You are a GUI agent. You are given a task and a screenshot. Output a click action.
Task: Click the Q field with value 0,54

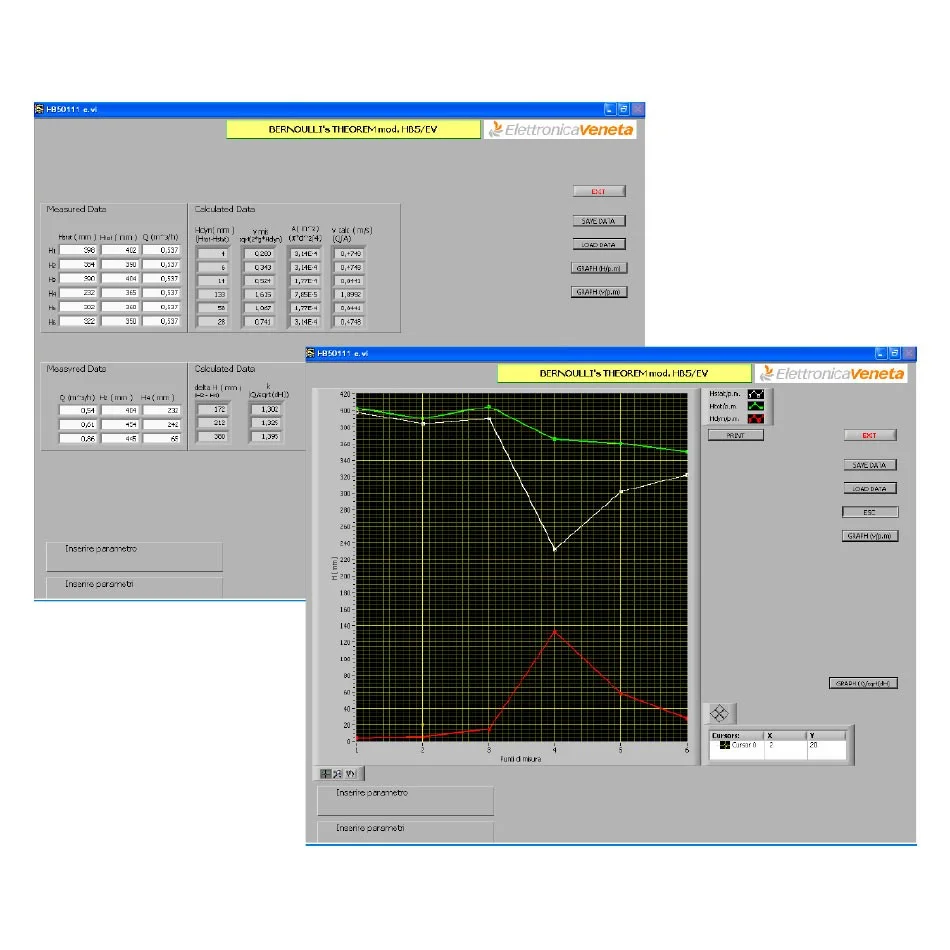click(x=77, y=410)
